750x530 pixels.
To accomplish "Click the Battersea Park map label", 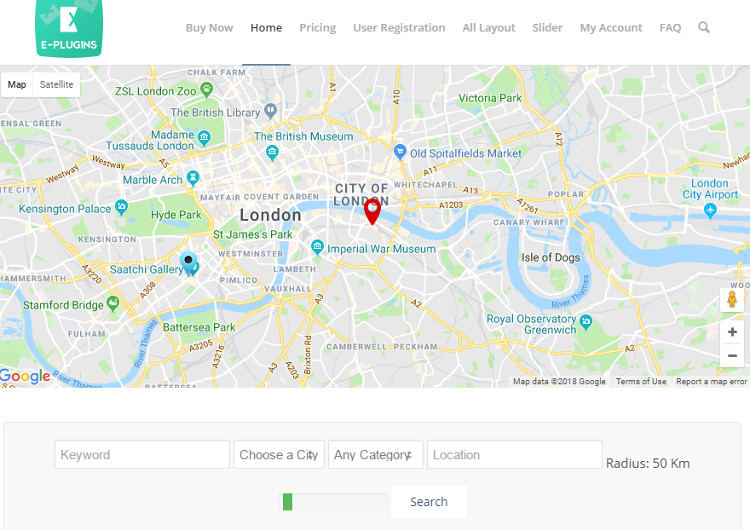I will tap(199, 327).
